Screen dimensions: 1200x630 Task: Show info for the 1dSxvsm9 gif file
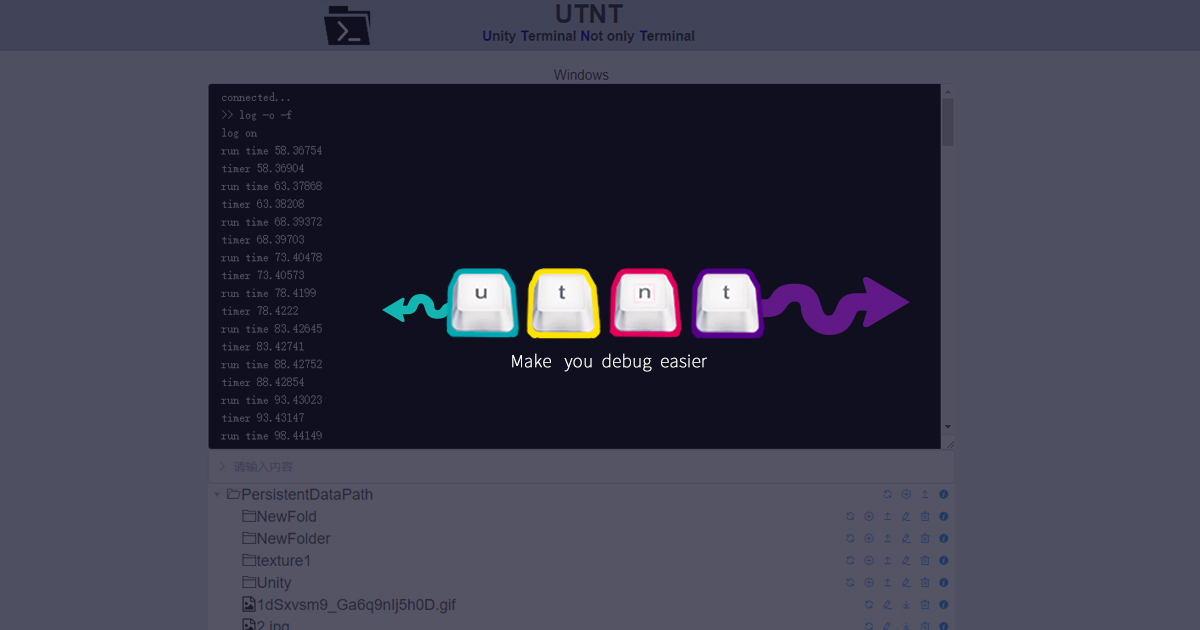(x=944, y=604)
